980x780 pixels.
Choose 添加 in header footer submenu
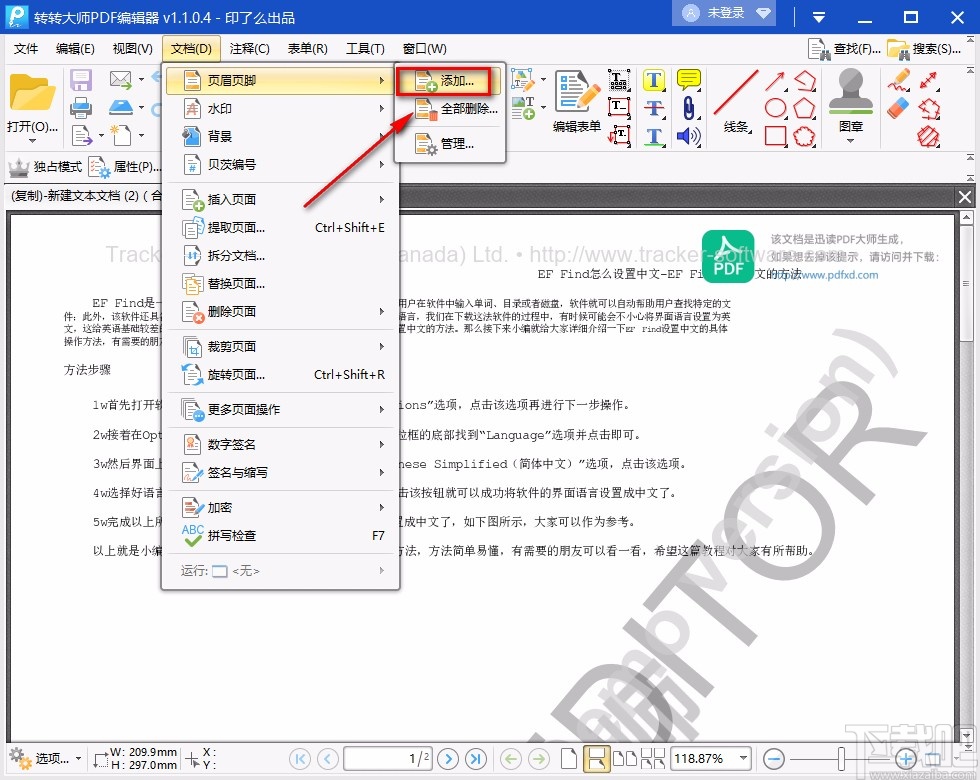coord(448,81)
